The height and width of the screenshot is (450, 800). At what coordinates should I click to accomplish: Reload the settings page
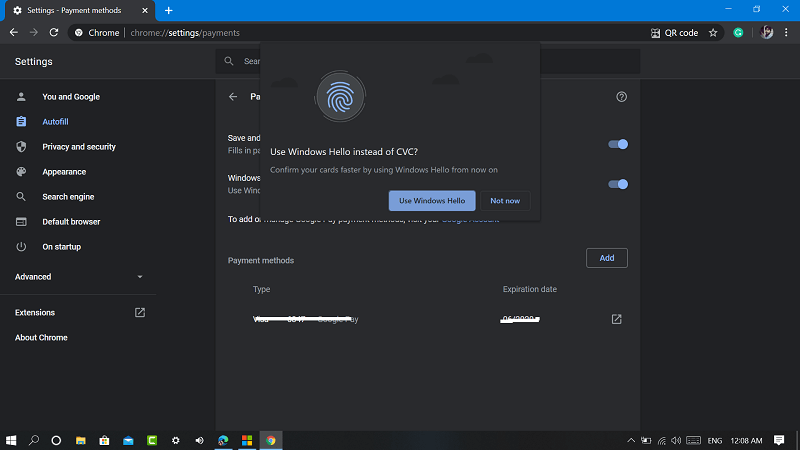coord(54,32)
